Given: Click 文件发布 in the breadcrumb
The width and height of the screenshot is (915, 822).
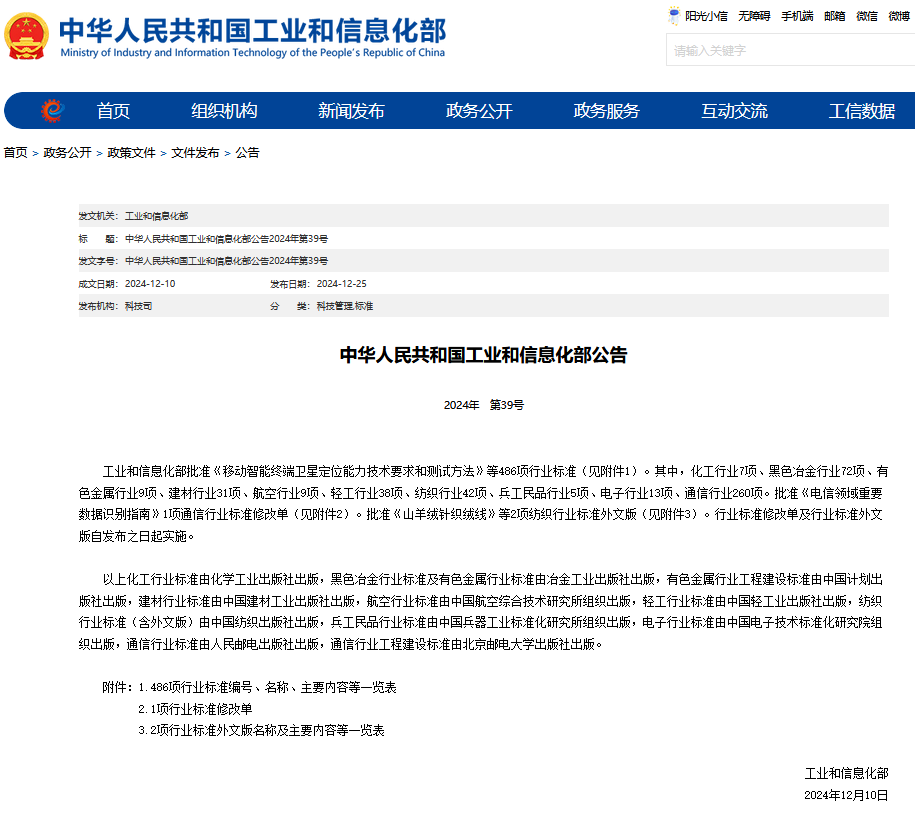Looking at the screenshot, I should [x=195, y=153].
